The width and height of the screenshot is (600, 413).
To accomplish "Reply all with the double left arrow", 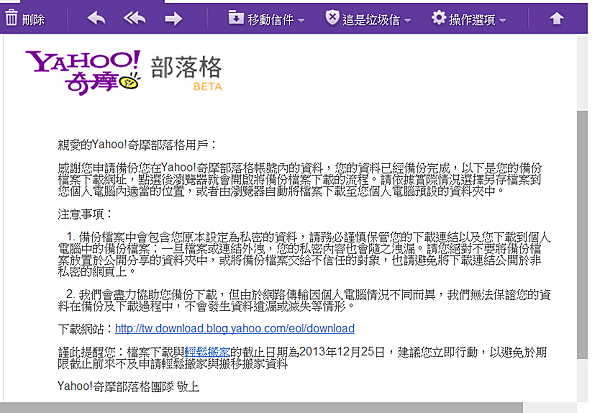I will (134, 18).
